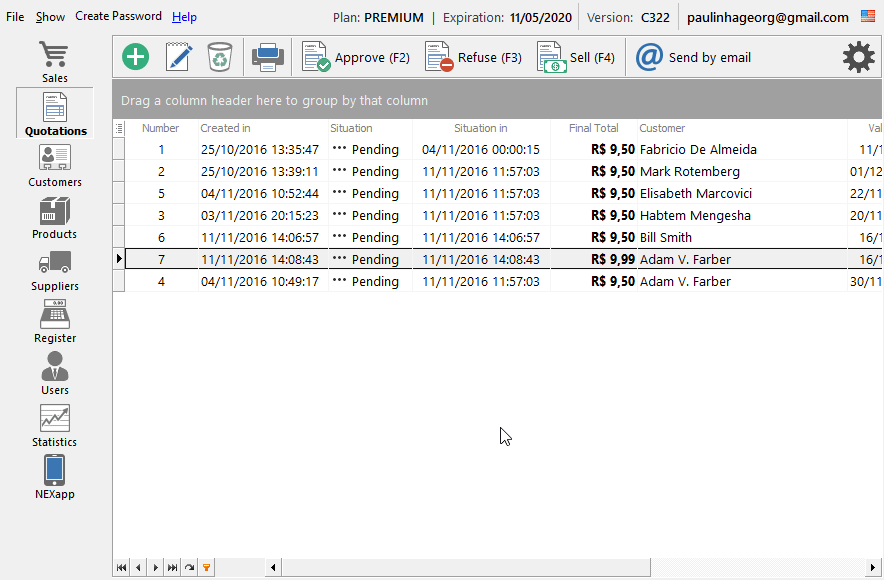884x580 pixels.
Task: Click the version number C322
Action: [x=655, y=17]
